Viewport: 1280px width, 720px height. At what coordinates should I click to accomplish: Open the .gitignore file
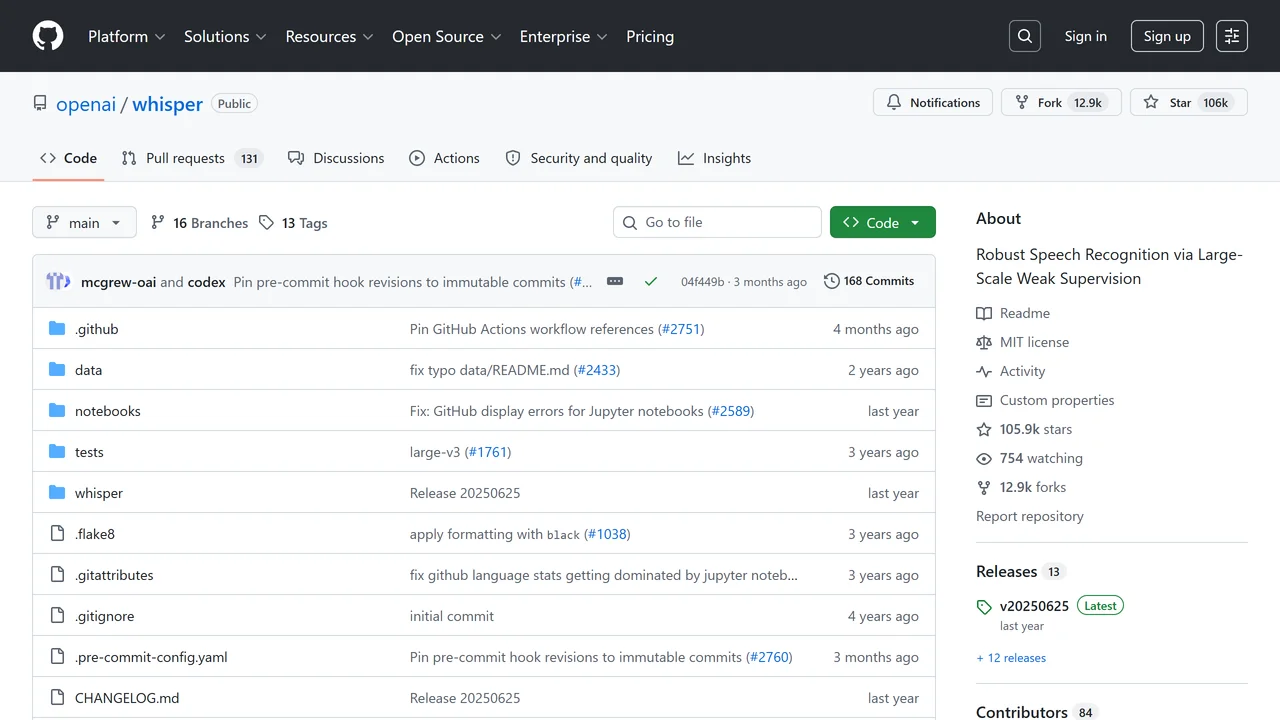click(x=104, y=616)
